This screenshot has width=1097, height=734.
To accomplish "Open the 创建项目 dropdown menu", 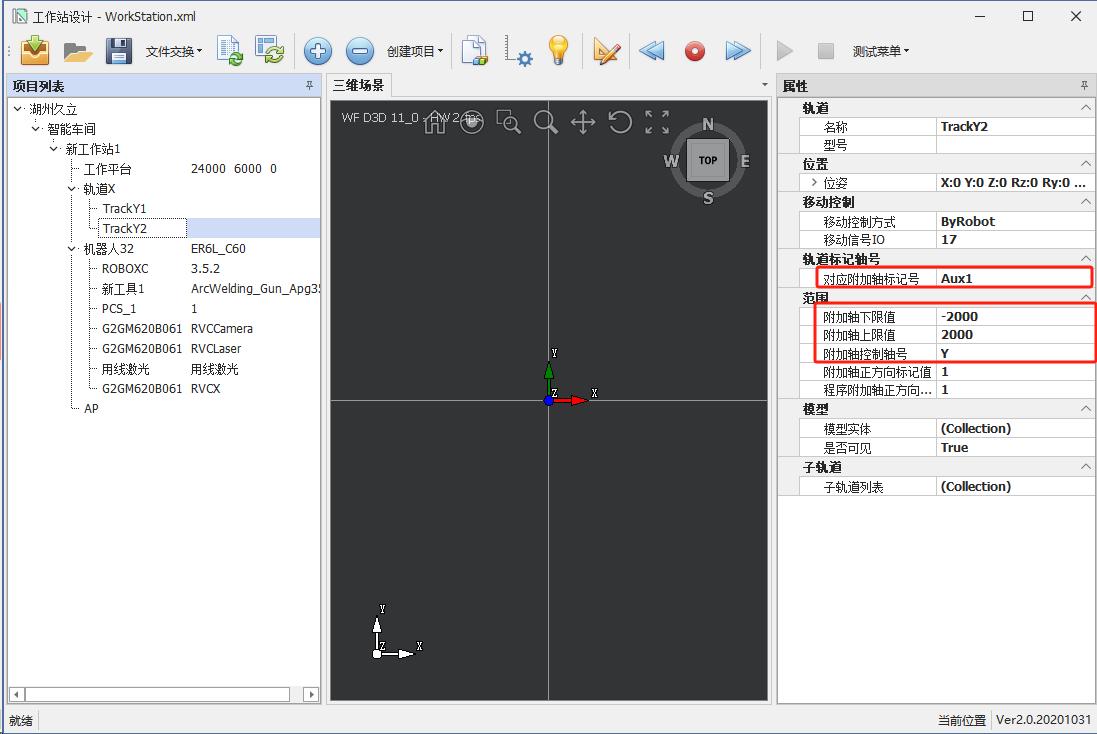I will click(x=414, y=51).
